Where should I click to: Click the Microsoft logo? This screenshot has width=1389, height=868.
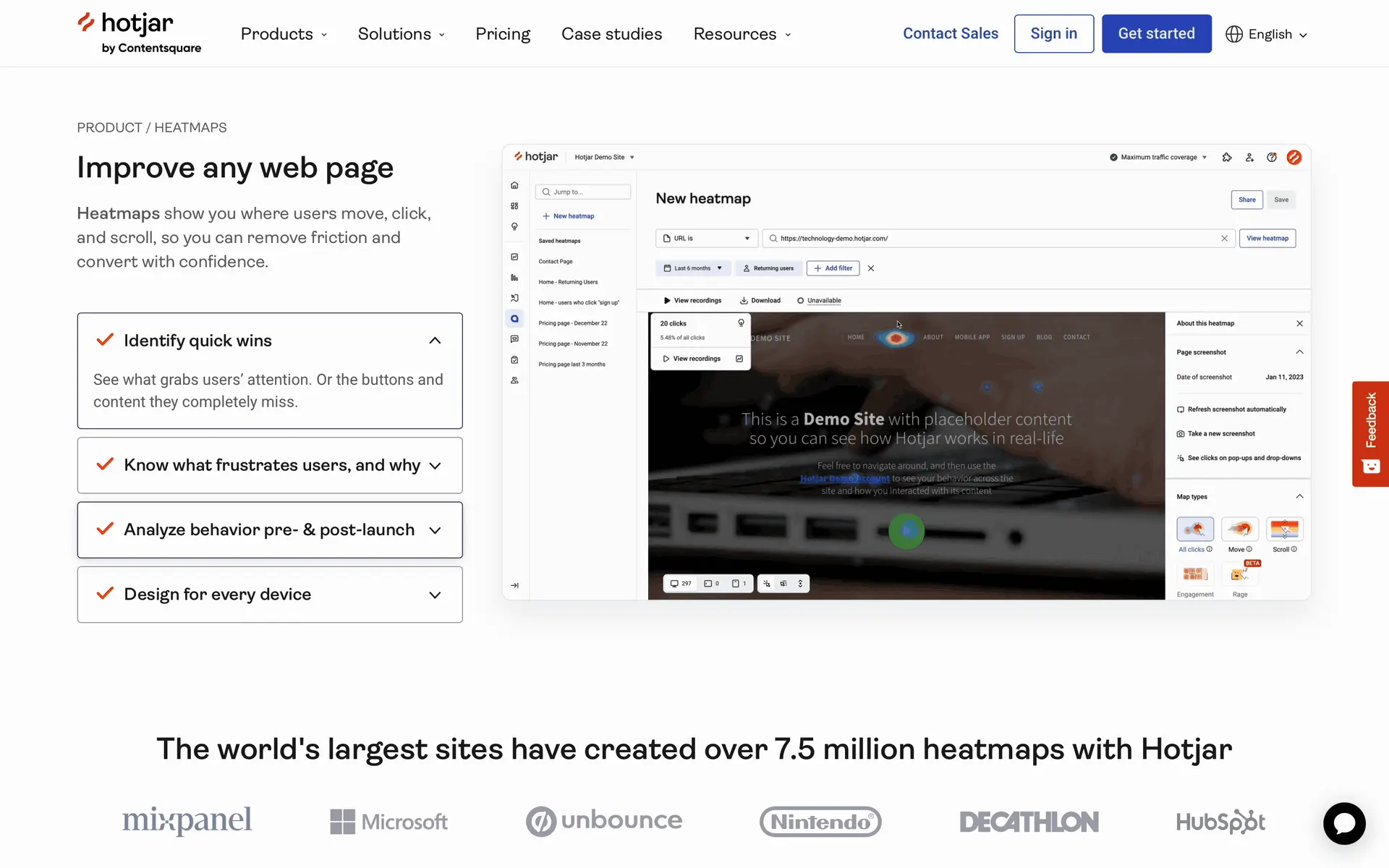[388, 822]
